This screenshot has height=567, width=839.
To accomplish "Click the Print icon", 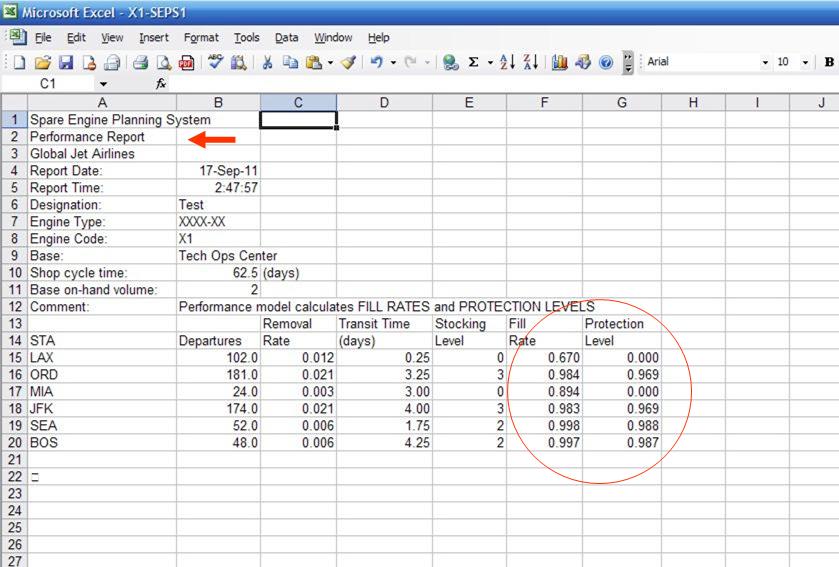I will tap(140, 62).
